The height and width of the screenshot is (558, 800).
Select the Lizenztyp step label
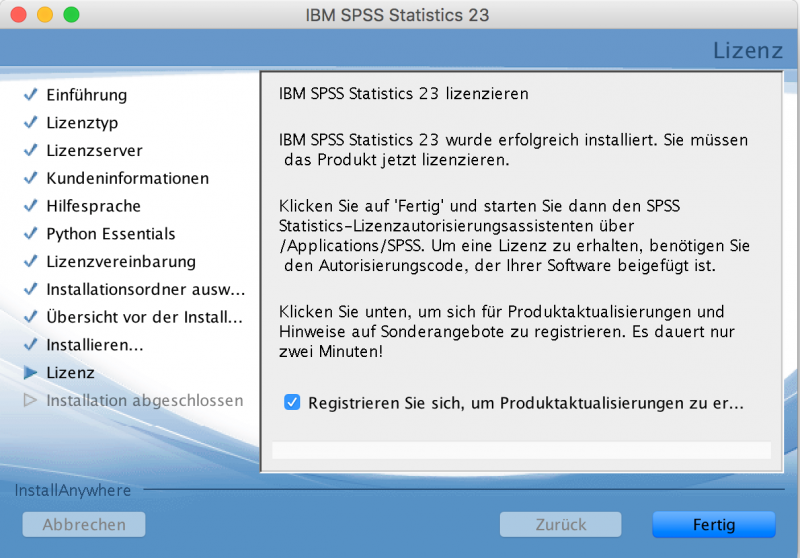82,123
